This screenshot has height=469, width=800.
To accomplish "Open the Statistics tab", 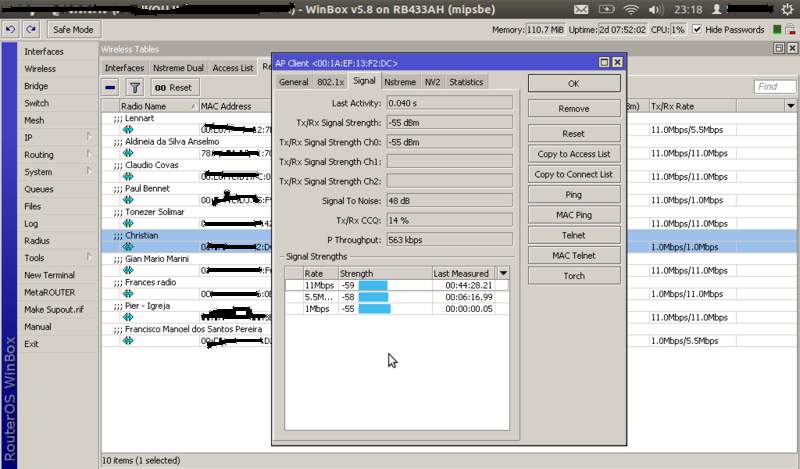I will [x=466, y=82].
